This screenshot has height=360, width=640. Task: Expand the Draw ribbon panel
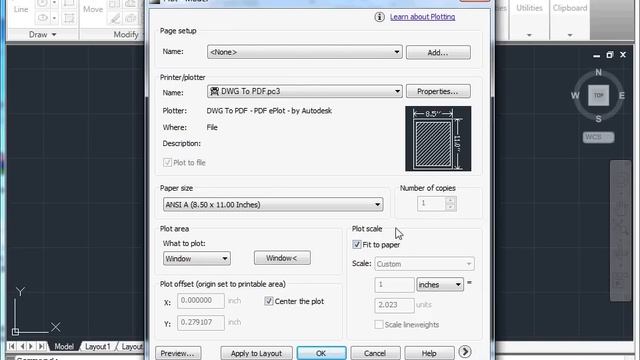42,35
